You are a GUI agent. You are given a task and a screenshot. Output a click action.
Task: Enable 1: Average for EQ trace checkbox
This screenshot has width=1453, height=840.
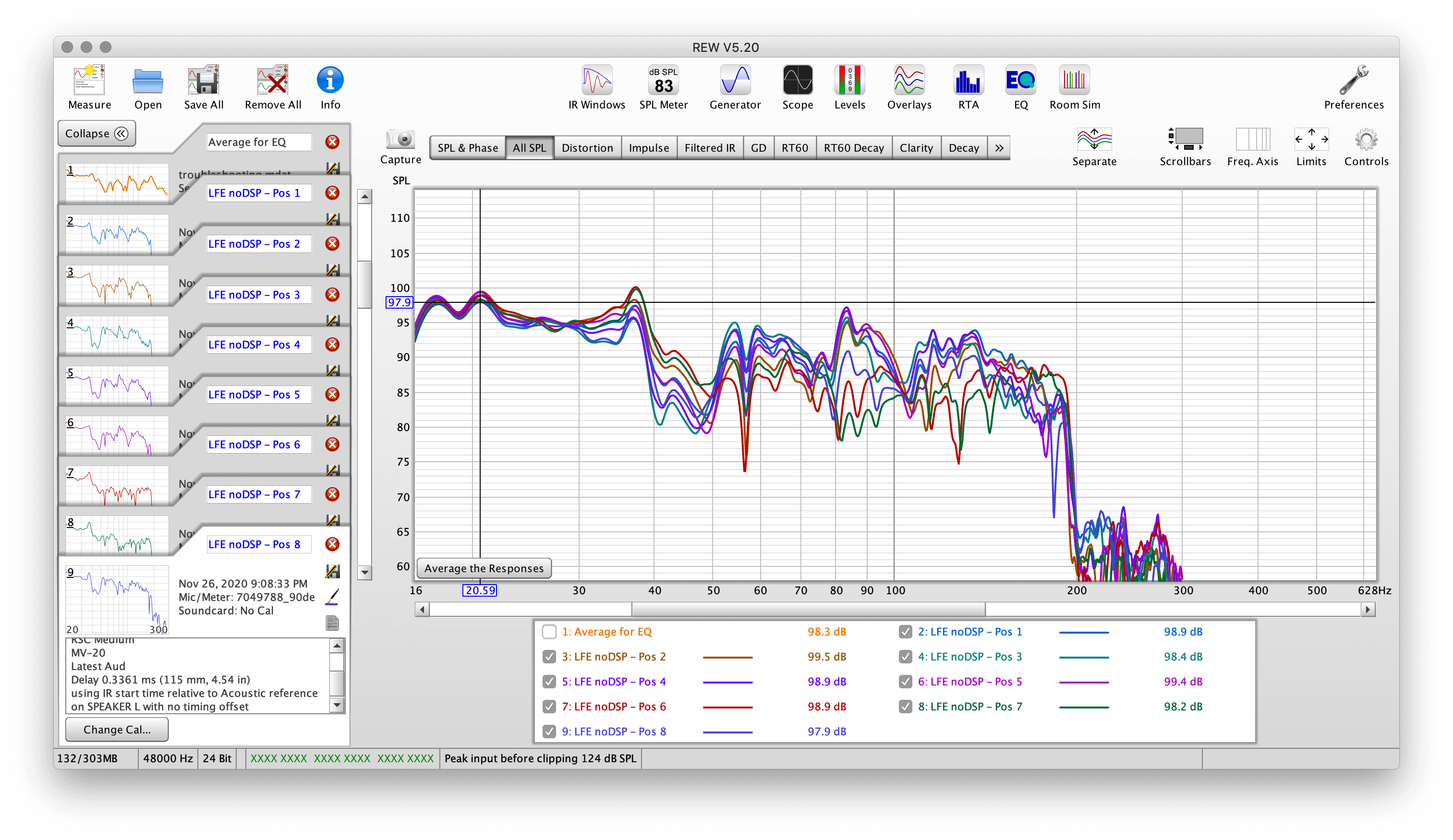coord(549,632)
